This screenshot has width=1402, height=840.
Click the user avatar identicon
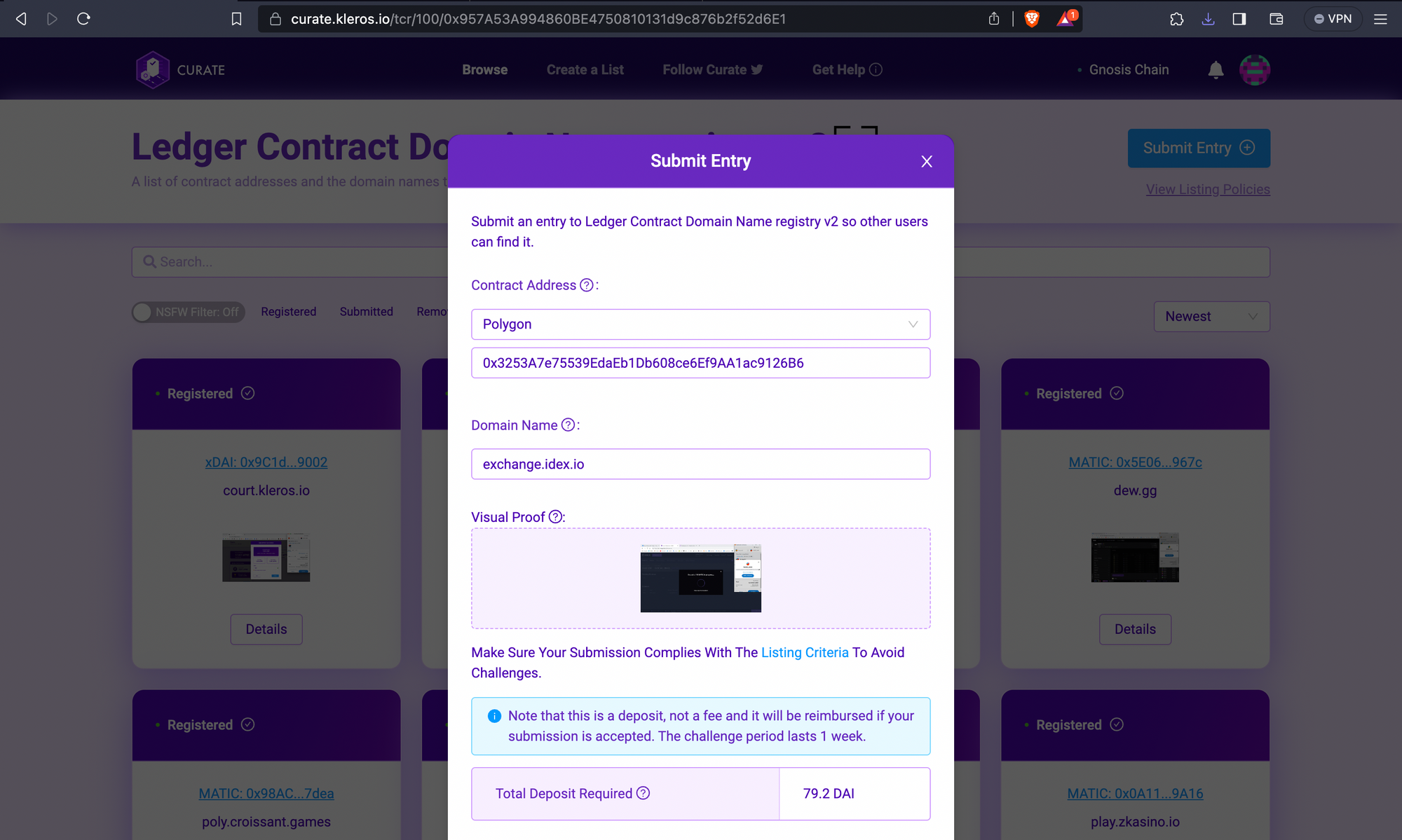[1254, 70]
